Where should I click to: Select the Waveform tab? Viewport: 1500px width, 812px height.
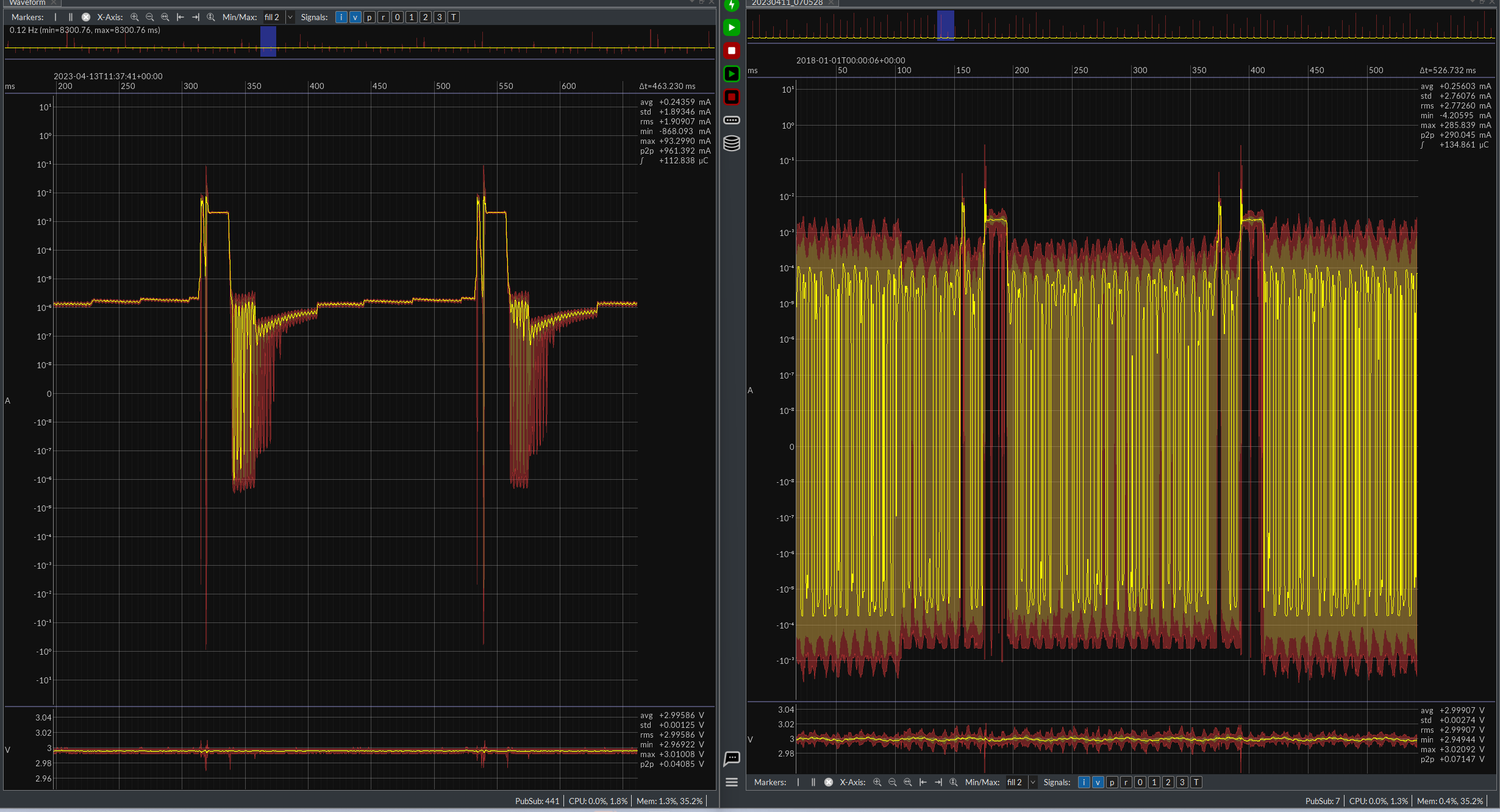[27, 2]
